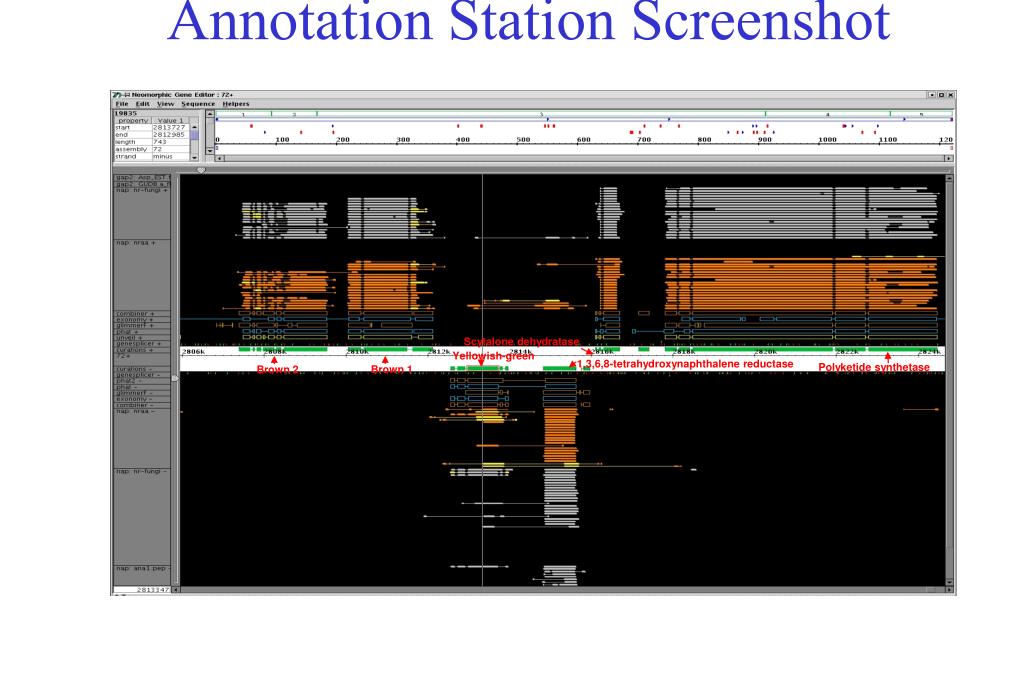Click the 'nap nraa -' track label
Viewport: 1023px width, 682px height.
coord(136,411)
